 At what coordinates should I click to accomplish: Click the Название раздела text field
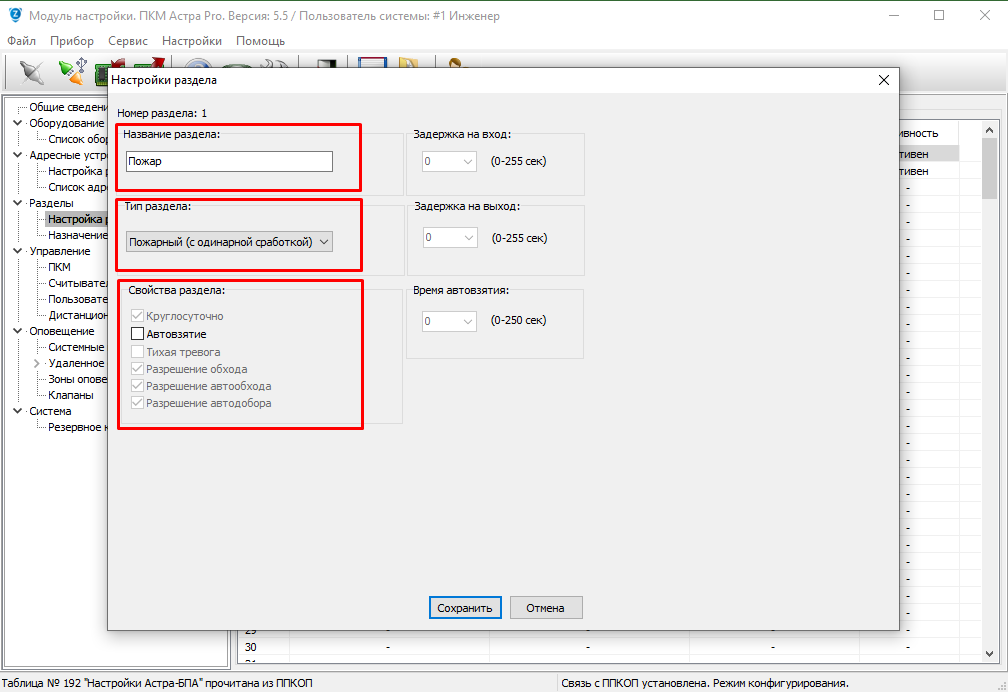229,162
